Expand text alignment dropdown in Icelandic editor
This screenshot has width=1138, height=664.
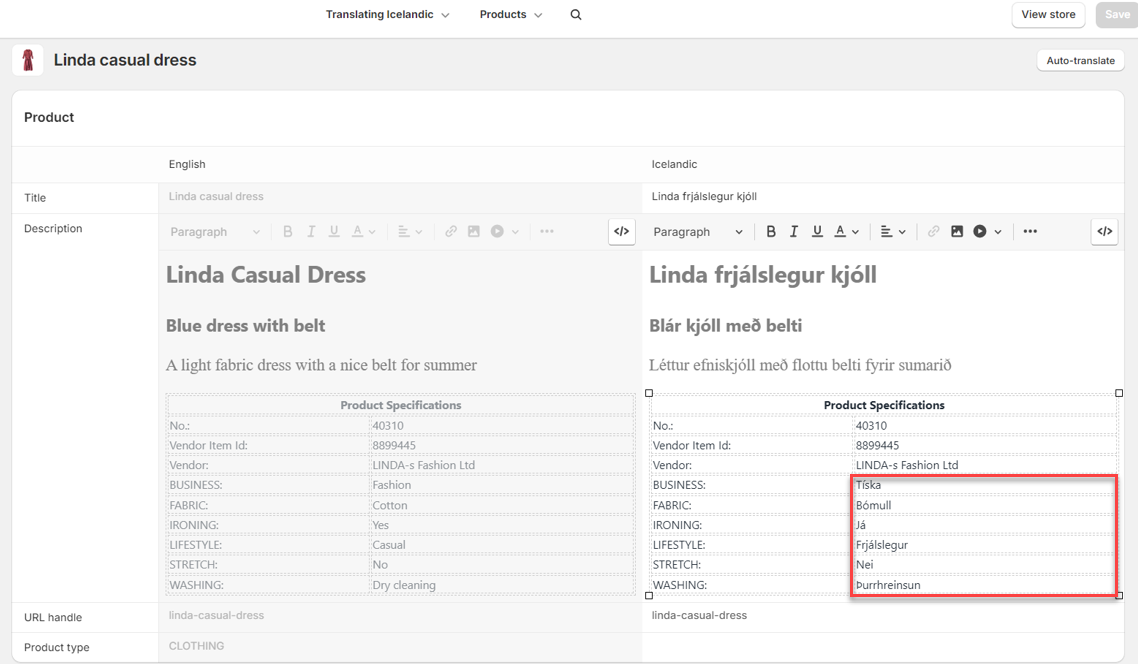tap(891, 232)
